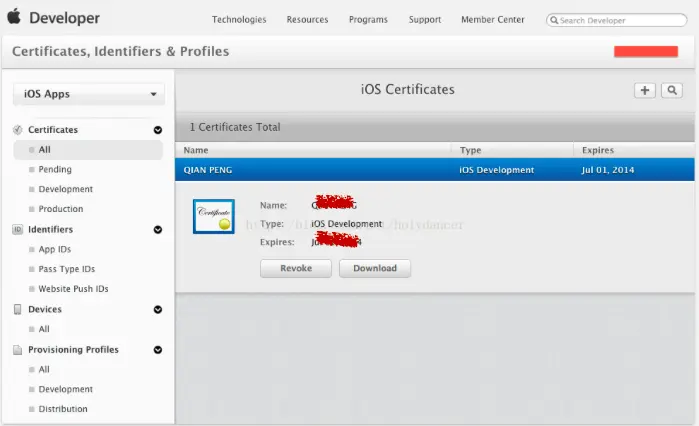Open Website Push IDs
699x426 pixels.
73,289
